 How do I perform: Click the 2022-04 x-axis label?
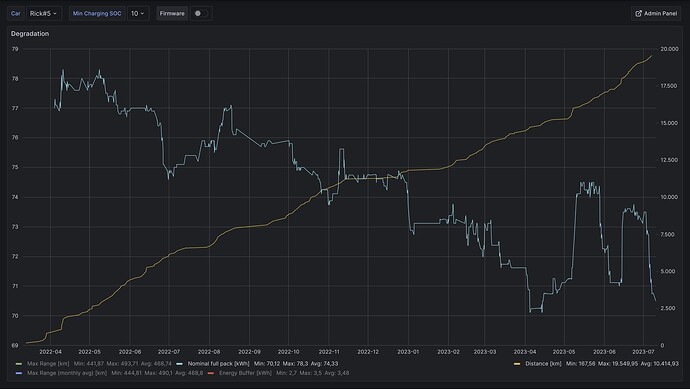(x=51, y=352)
